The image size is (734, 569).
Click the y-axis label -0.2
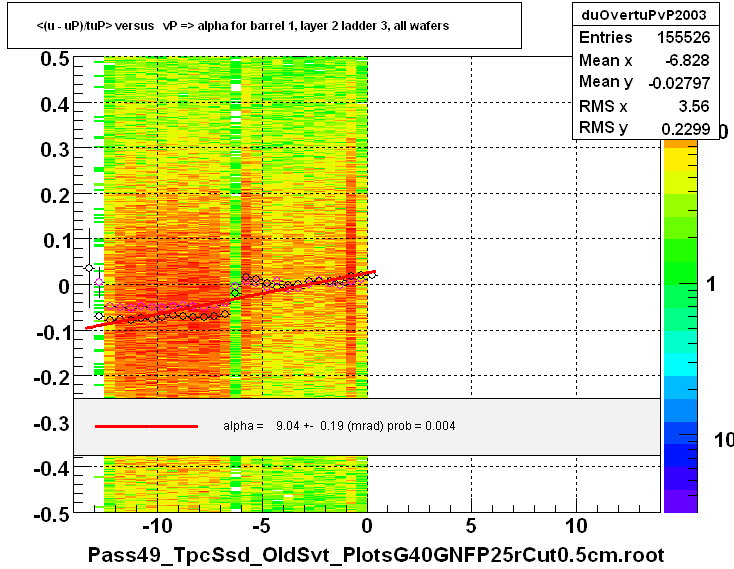[x=51, y=378]
